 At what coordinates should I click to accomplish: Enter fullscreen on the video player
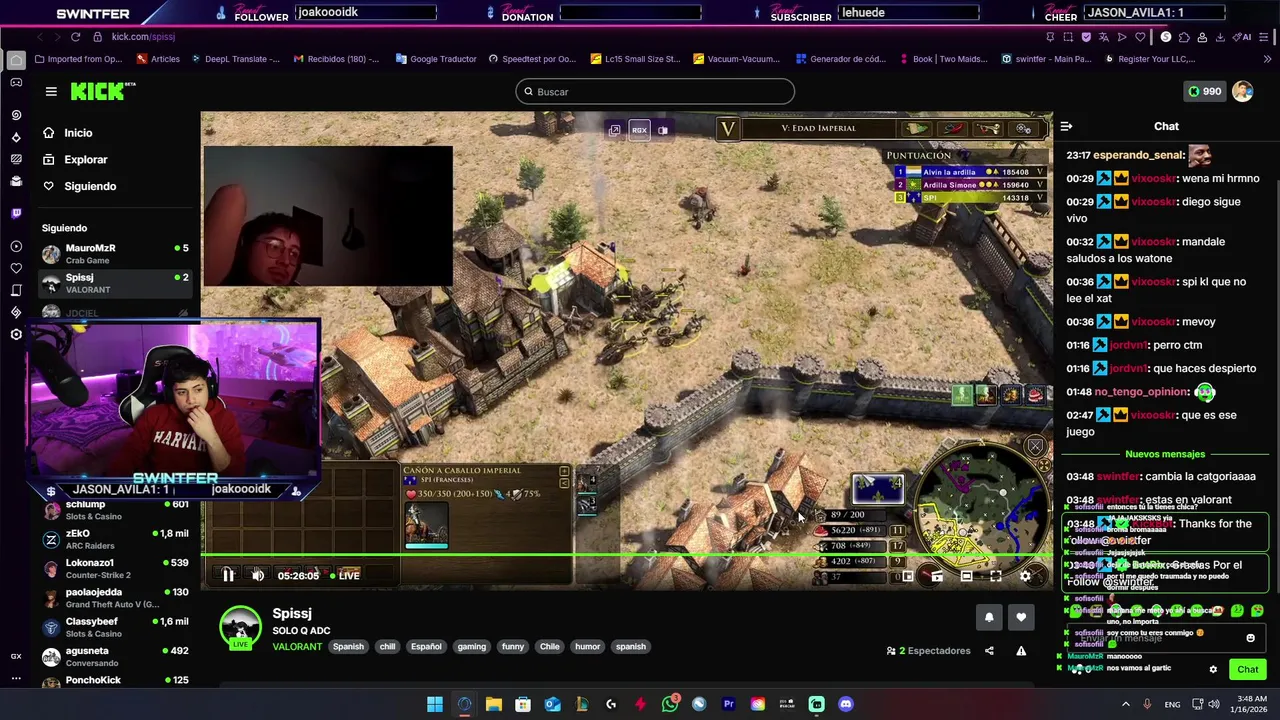[996, 576]
